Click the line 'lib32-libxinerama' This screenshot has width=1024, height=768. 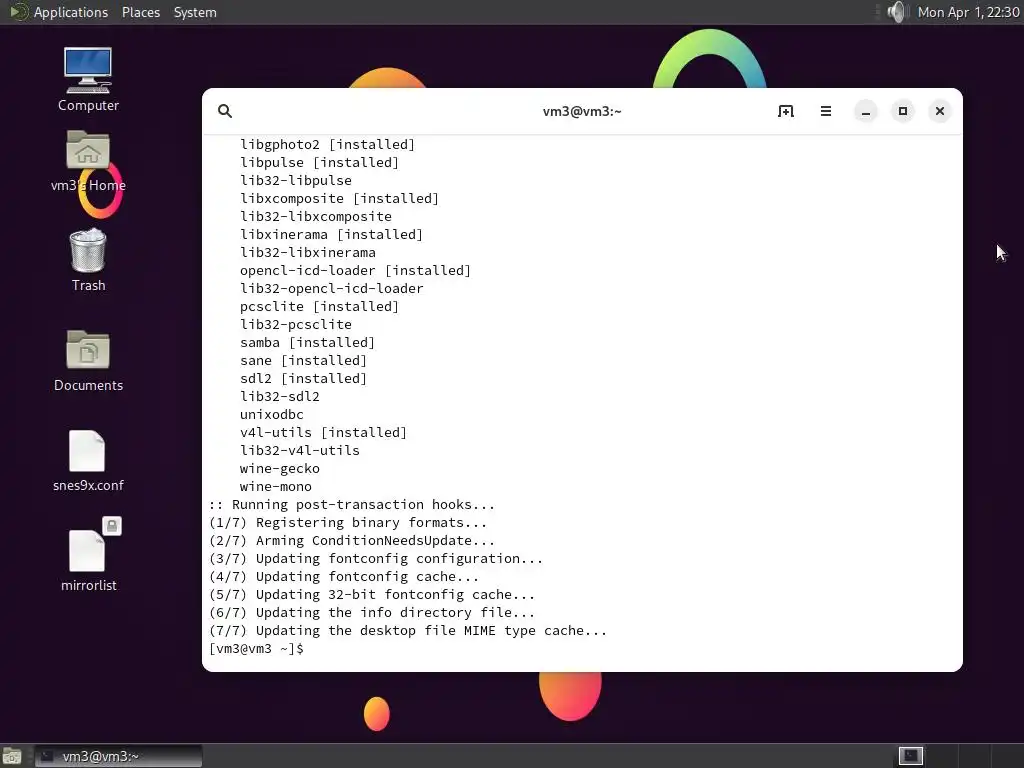(308, 253)
